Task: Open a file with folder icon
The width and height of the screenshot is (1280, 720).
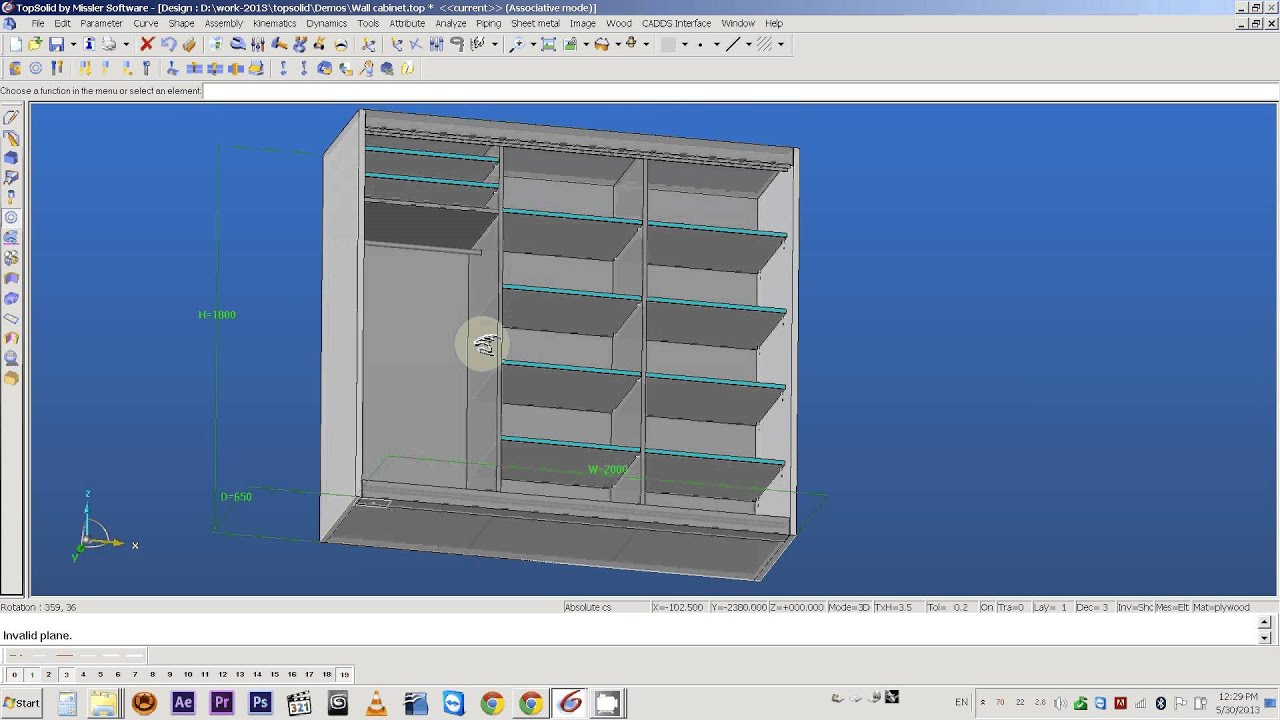Action: pos(35,44)
